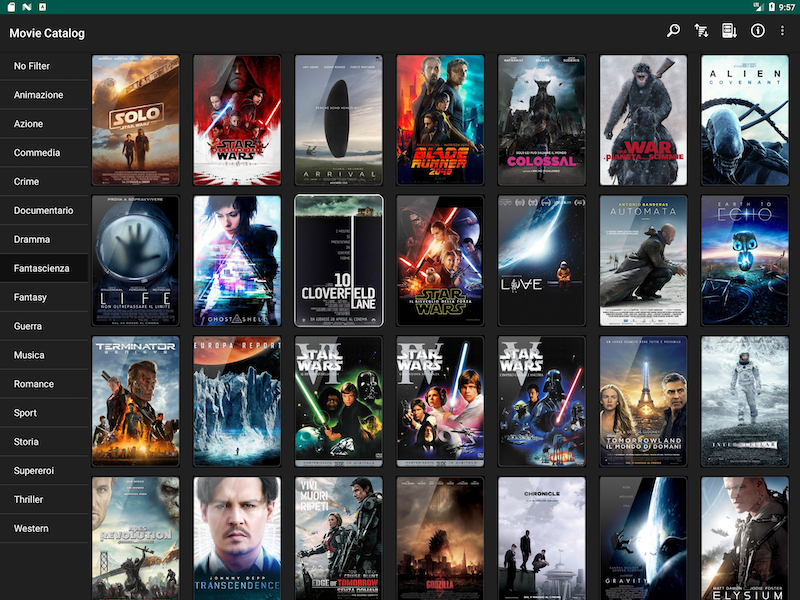The image size is (800, 600).
Task: Filter by Guerra genre
Action: (44, 326)
